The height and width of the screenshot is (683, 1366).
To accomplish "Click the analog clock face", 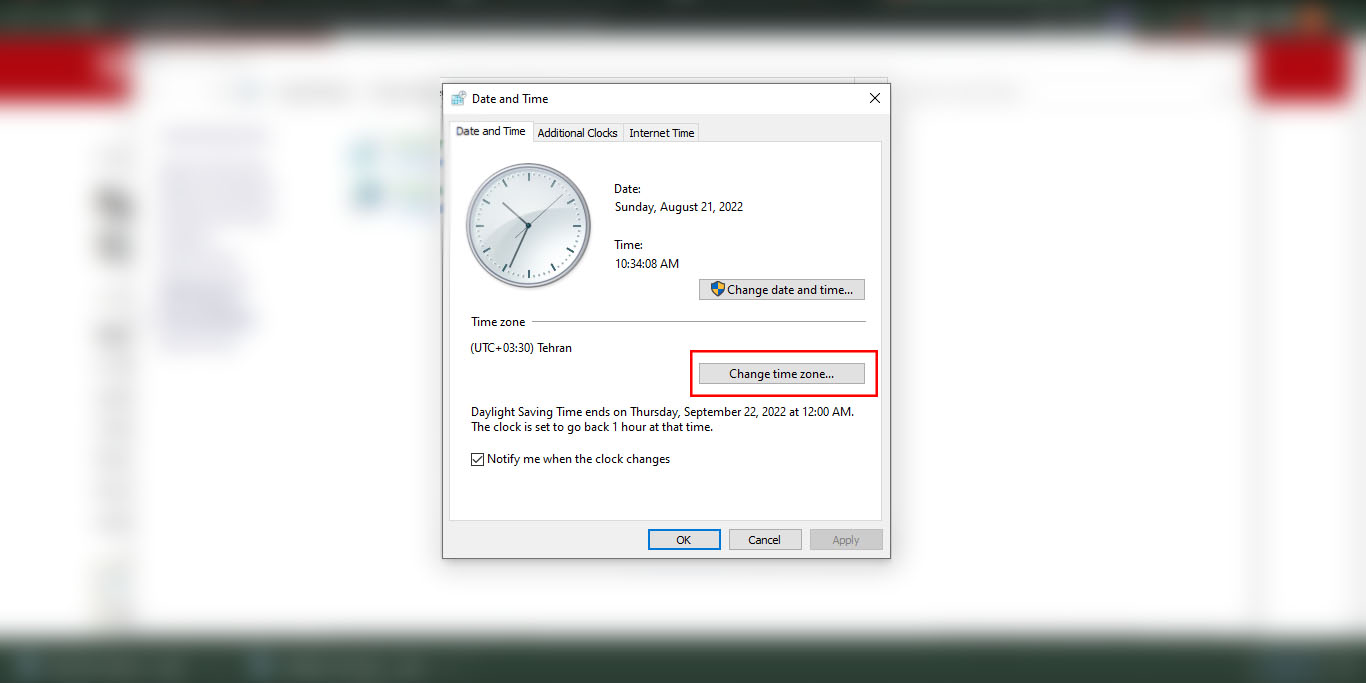I will point(528,226).
